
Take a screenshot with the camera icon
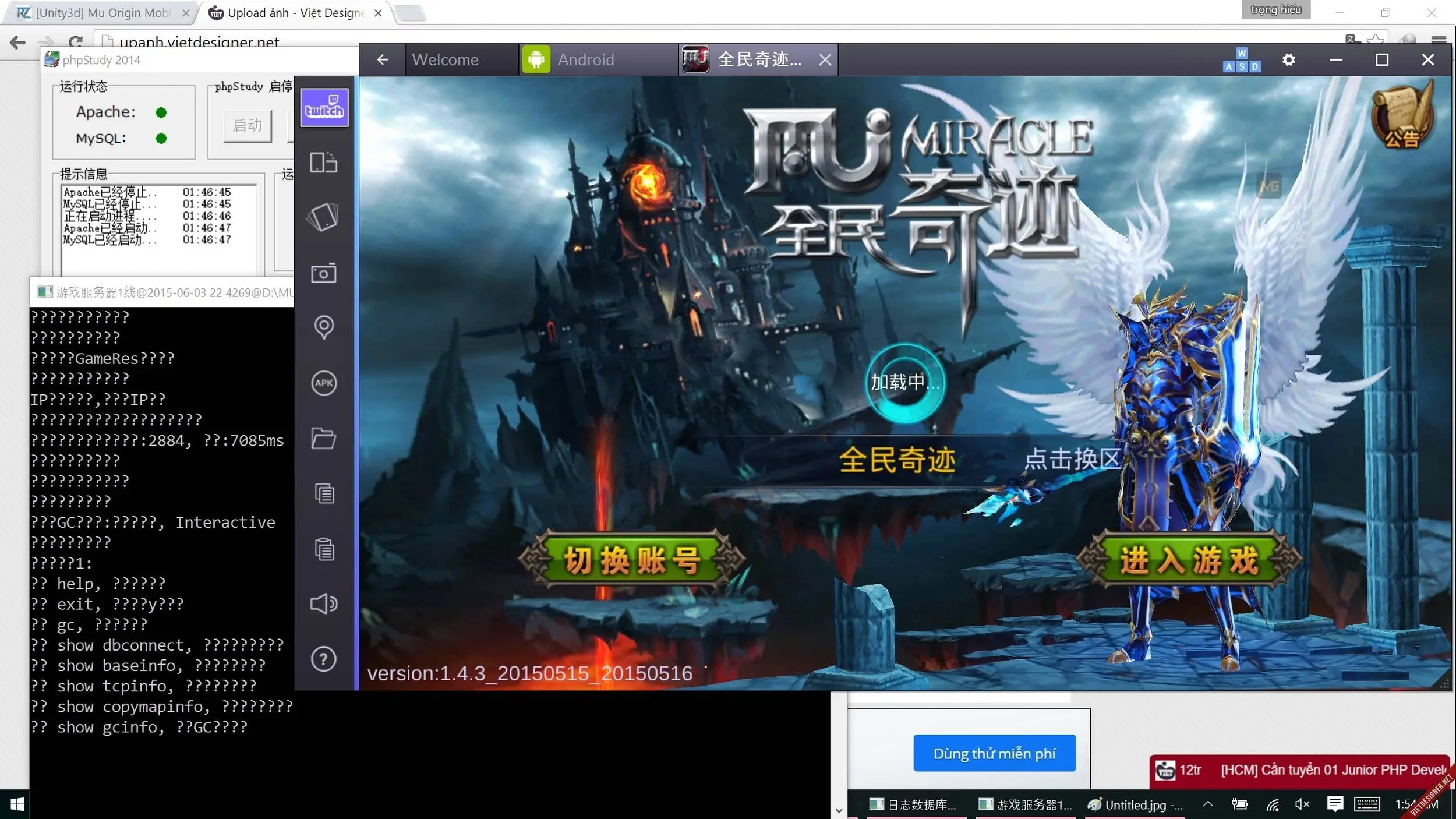coord(324,273)
